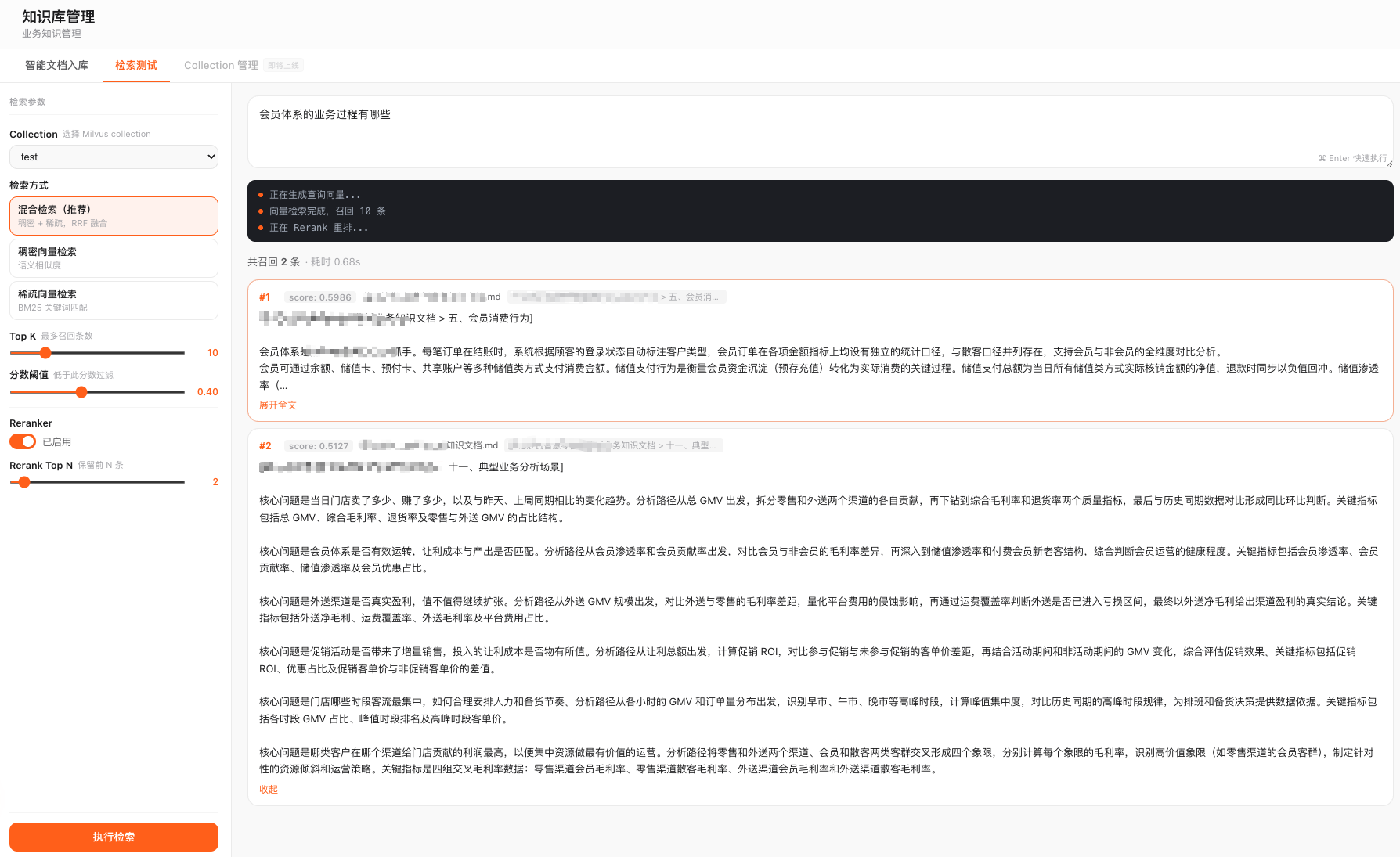Image resolution: width=1400 pixels, height=857 pixels.
Task: Click the ⌘ Enter 快速执行 hint
Action: click(x=1352, y=158)
